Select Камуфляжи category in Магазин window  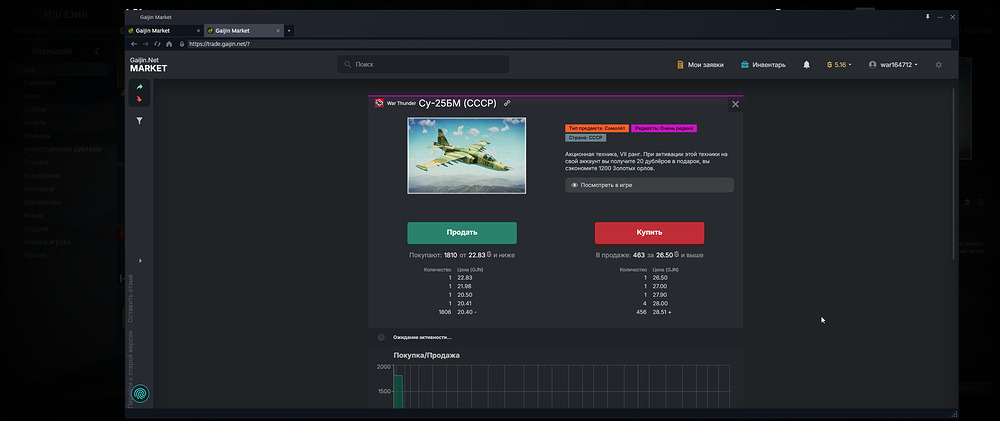coord(41,176)
